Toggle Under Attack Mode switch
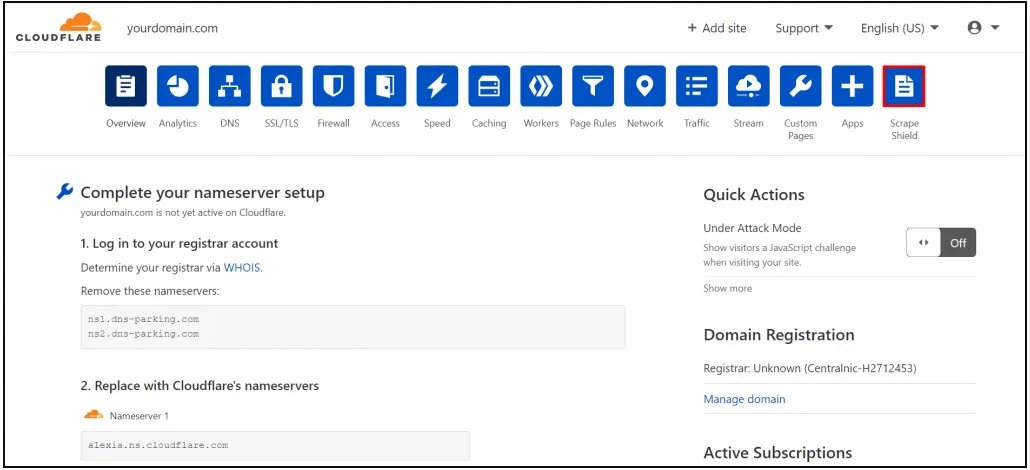Image resolution: width=1030 pixels, height=470 pixels. [x=941, y=243]
